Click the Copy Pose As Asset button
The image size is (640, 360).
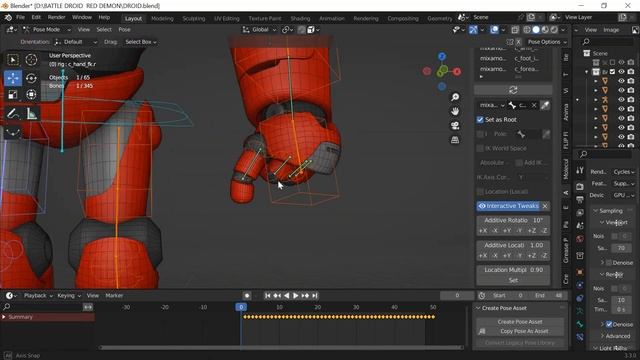(x=524, y=331)
